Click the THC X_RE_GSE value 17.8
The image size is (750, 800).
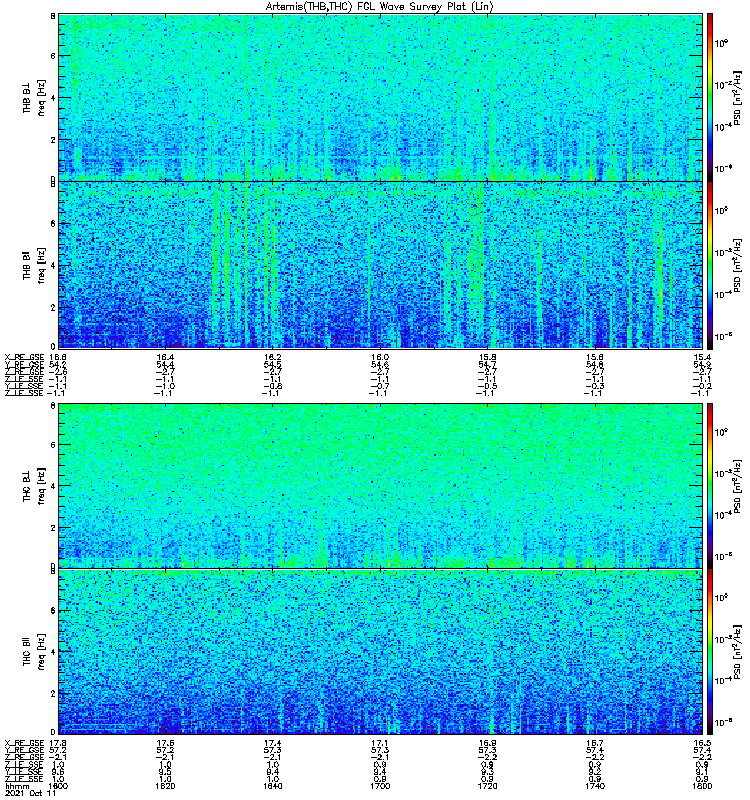[57, 743]
